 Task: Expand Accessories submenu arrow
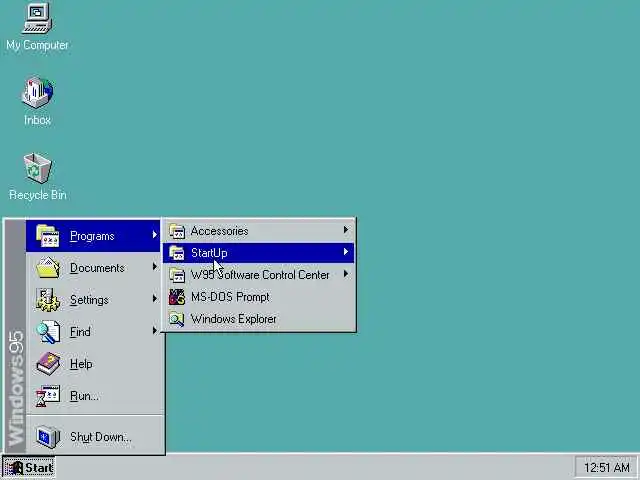click(346, 230)
